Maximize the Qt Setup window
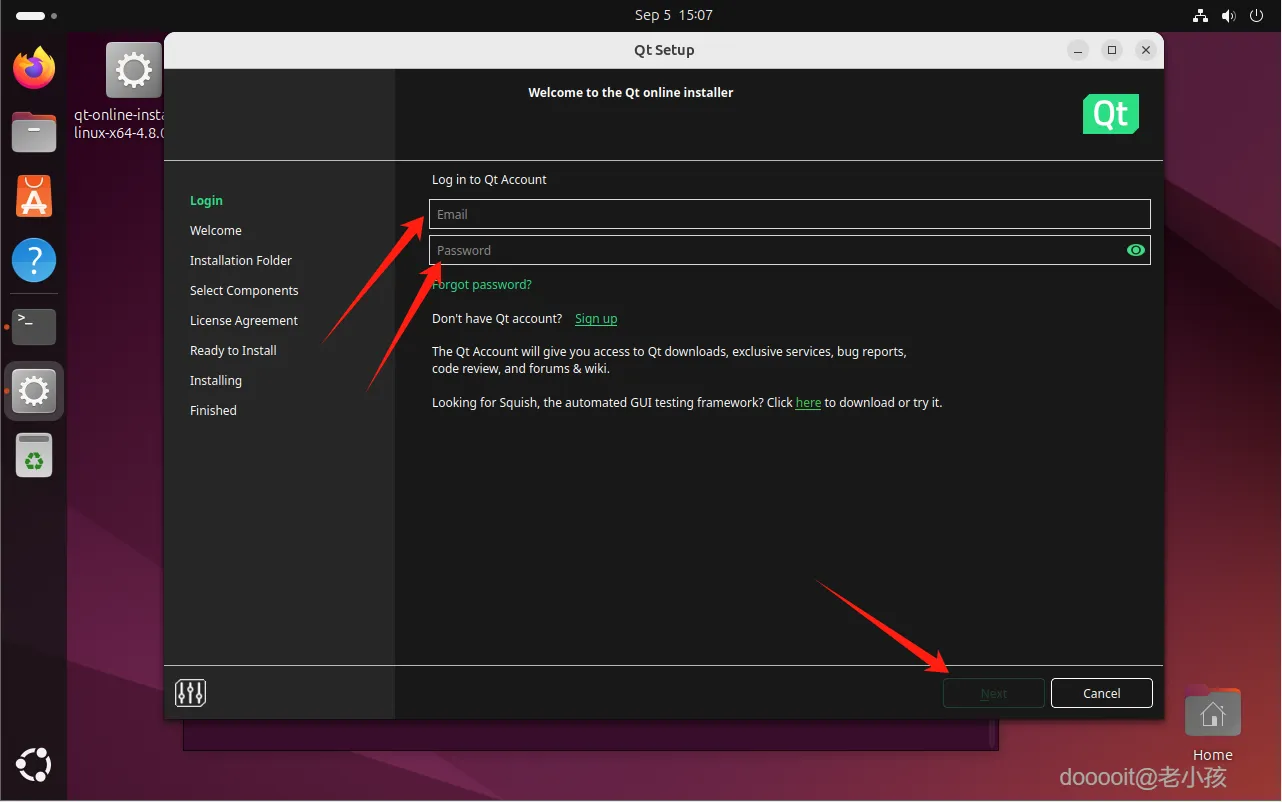This screenshot has height=802, width=1282. click(1111, 50)
